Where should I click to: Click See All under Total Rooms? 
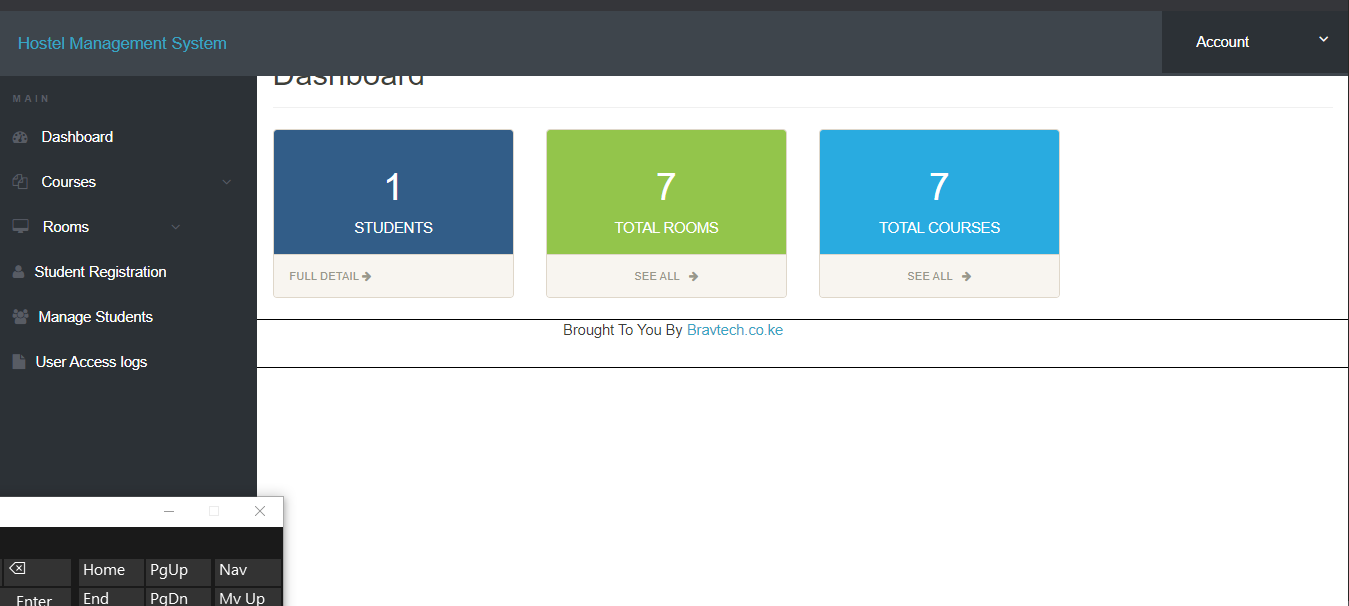(666, 276)
